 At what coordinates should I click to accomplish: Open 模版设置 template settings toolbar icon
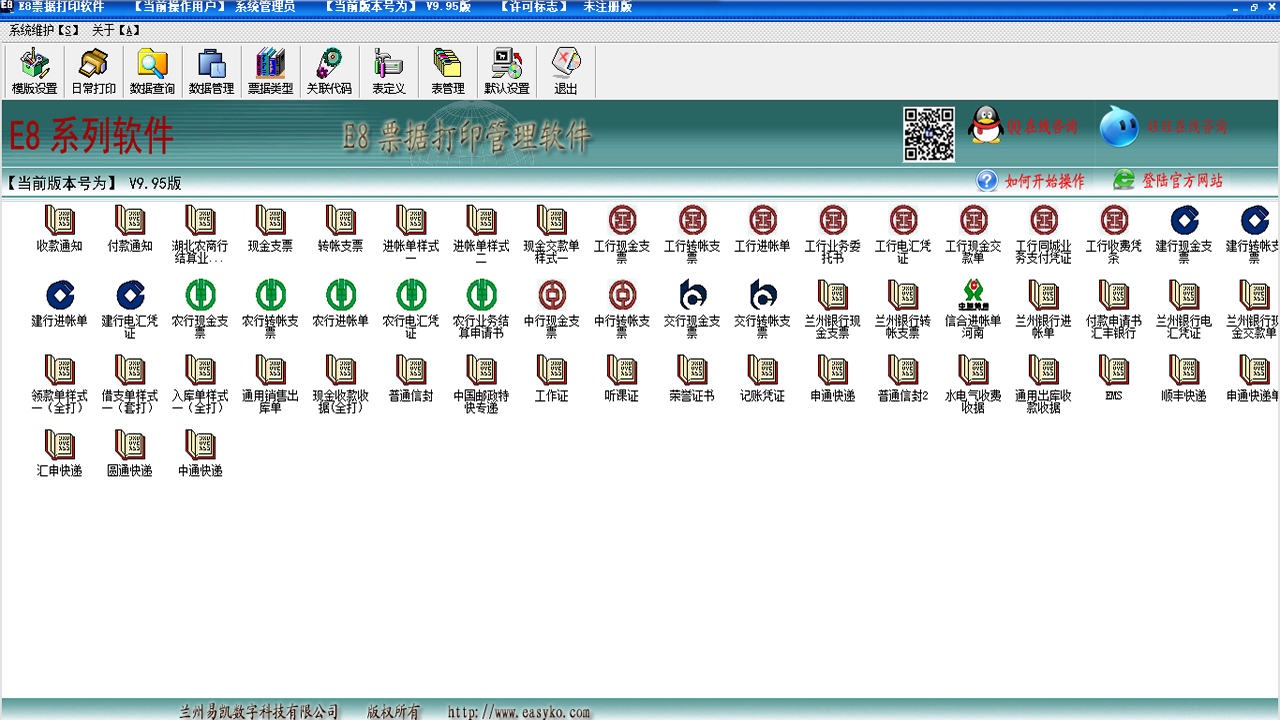coord(34,71)
